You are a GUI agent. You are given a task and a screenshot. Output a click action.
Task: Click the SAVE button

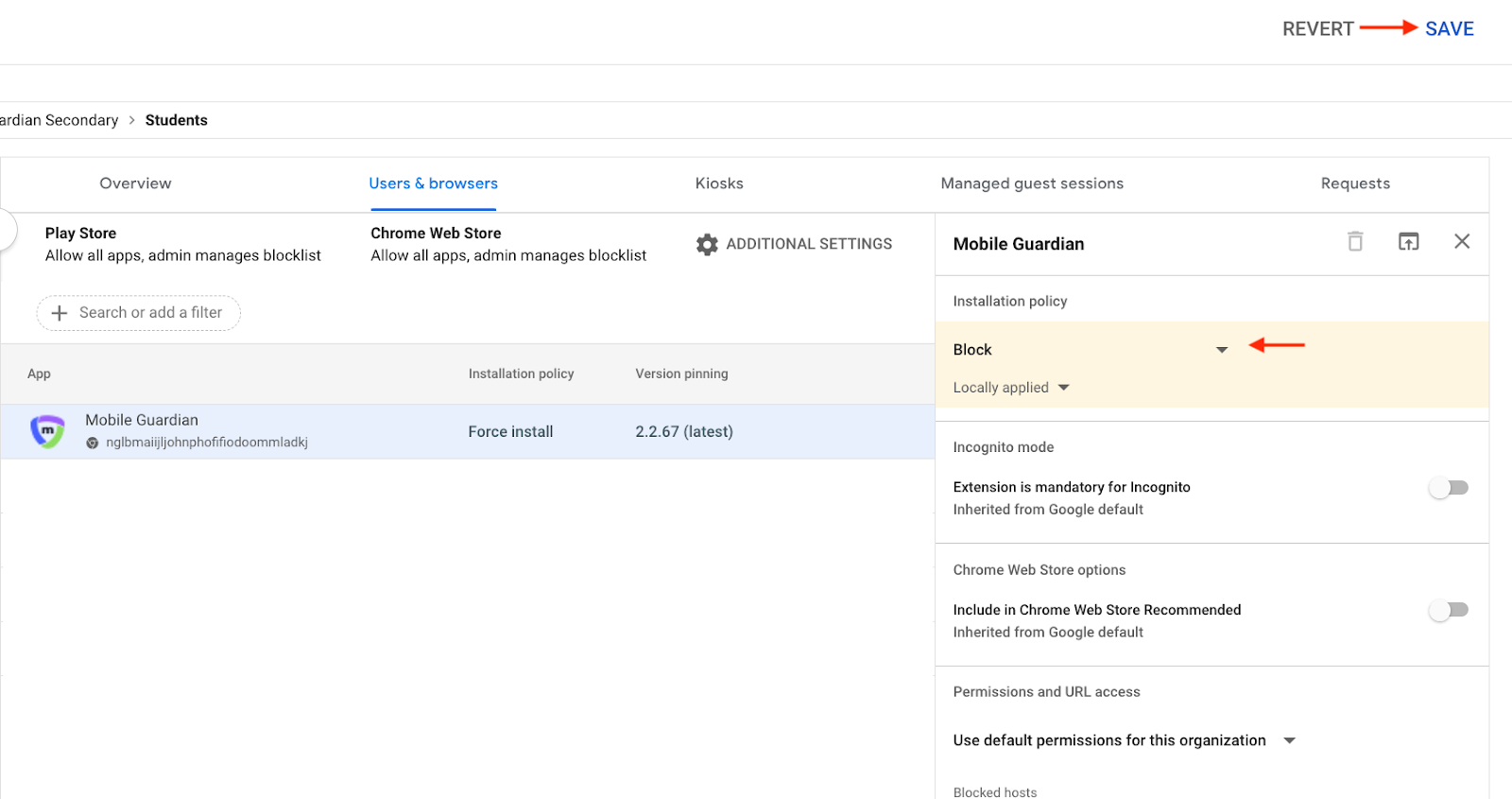tap(1450, 28)
